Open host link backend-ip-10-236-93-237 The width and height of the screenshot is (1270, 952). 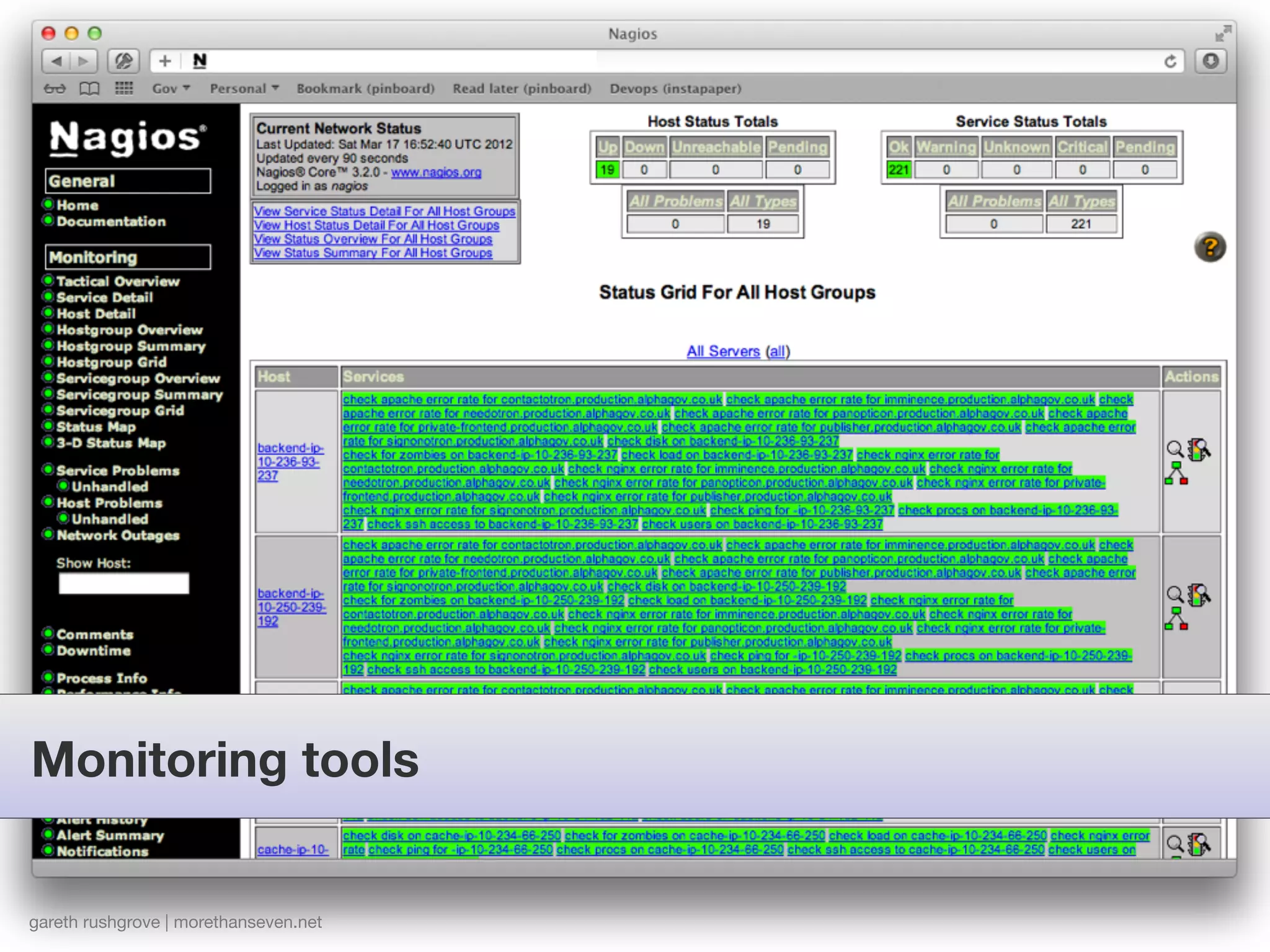click(x=290, y=461)
